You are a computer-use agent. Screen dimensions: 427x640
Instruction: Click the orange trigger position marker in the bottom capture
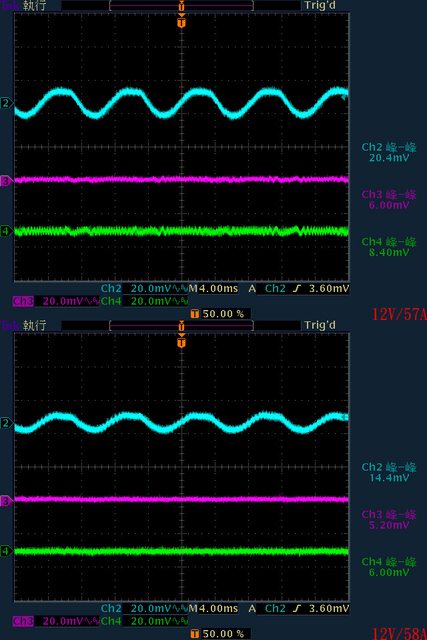(182, 341)
